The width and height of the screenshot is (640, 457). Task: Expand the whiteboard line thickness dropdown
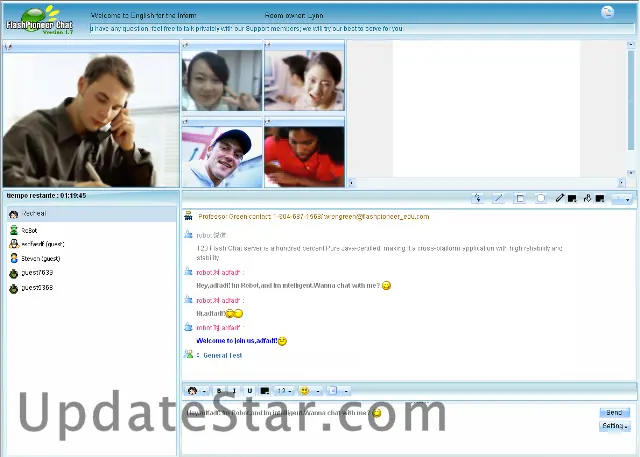622,199
